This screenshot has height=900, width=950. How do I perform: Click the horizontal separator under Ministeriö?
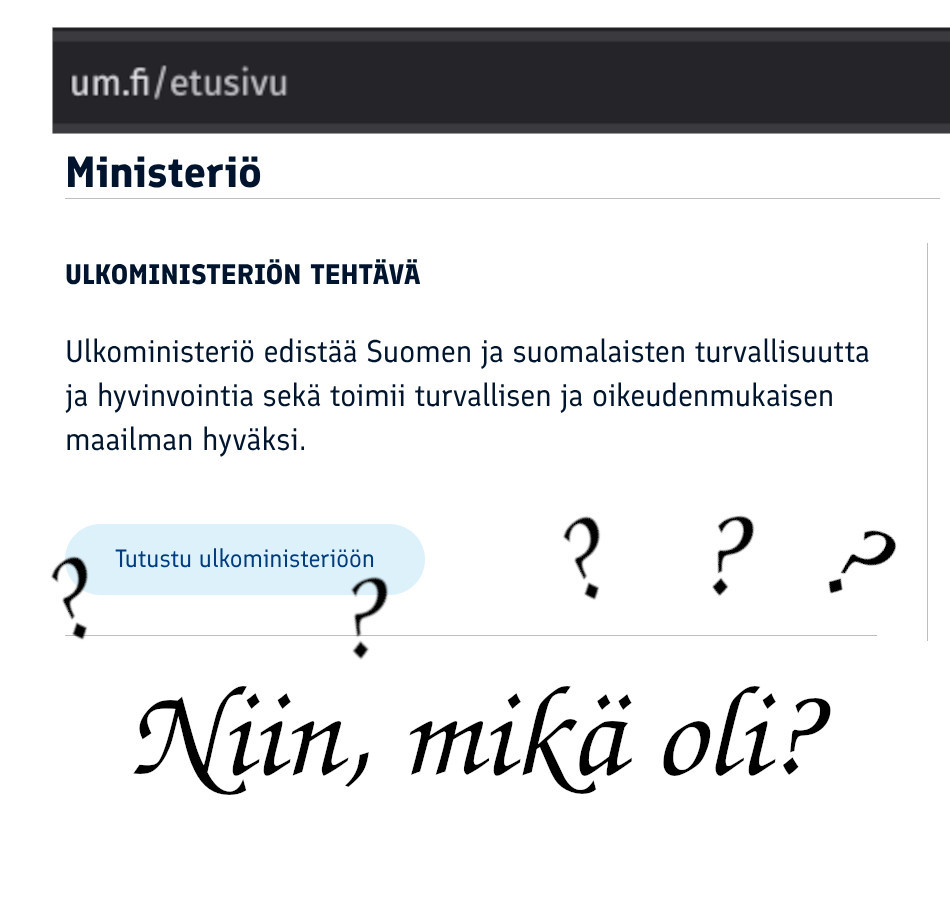pyautogui.click(x=502, y=198)
